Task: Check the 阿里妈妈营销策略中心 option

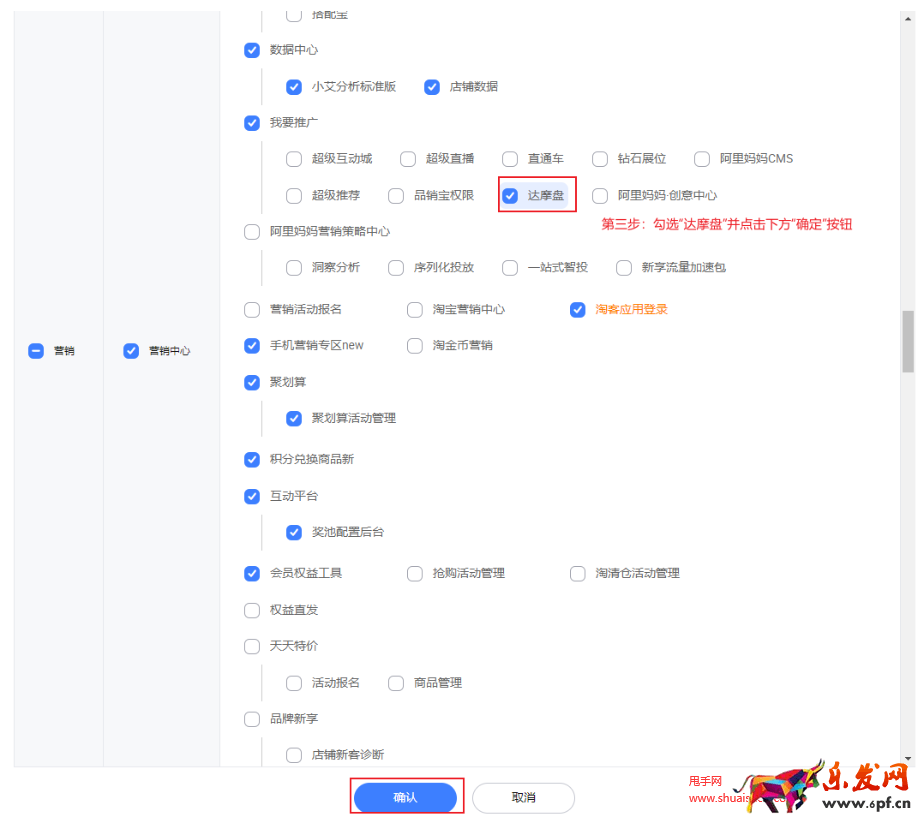Action: 251,231
